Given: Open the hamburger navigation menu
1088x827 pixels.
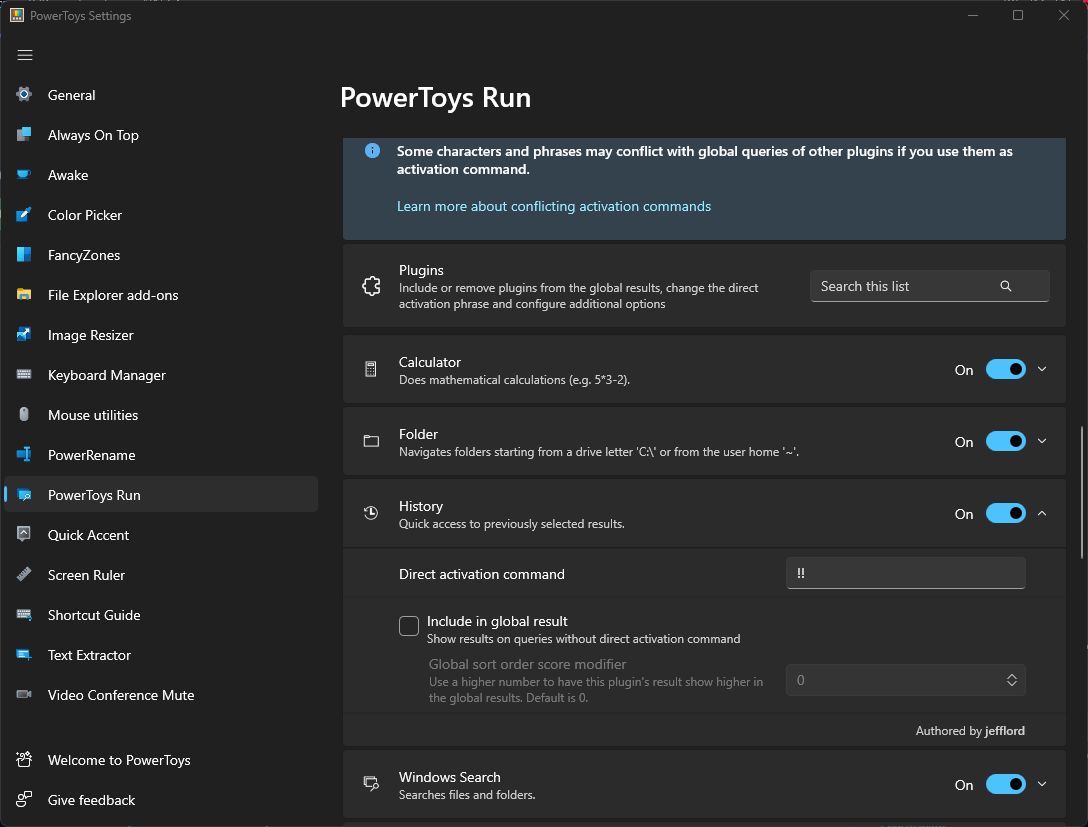Looking at the screenshot, I should click(x=25, y=55).
